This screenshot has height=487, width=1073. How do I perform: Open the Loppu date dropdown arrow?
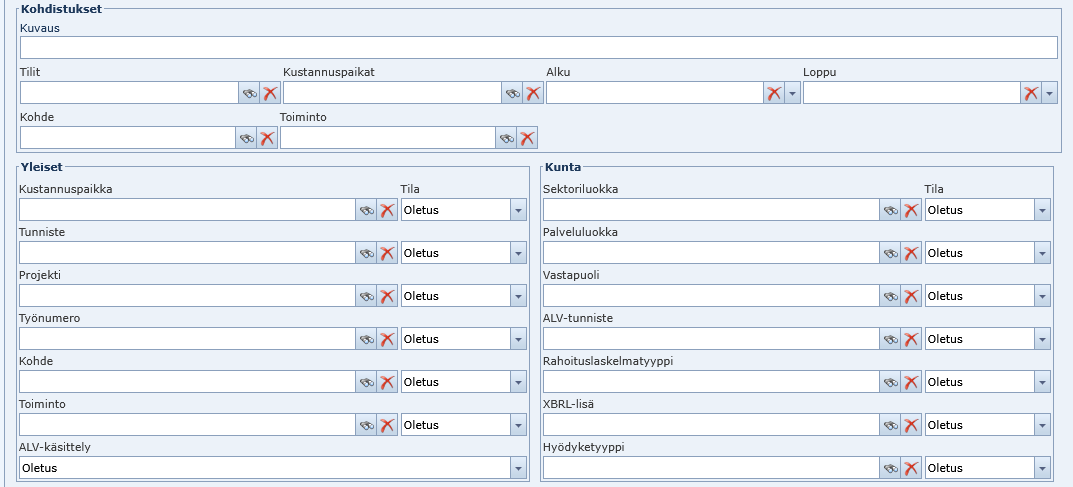[1049, 93]
